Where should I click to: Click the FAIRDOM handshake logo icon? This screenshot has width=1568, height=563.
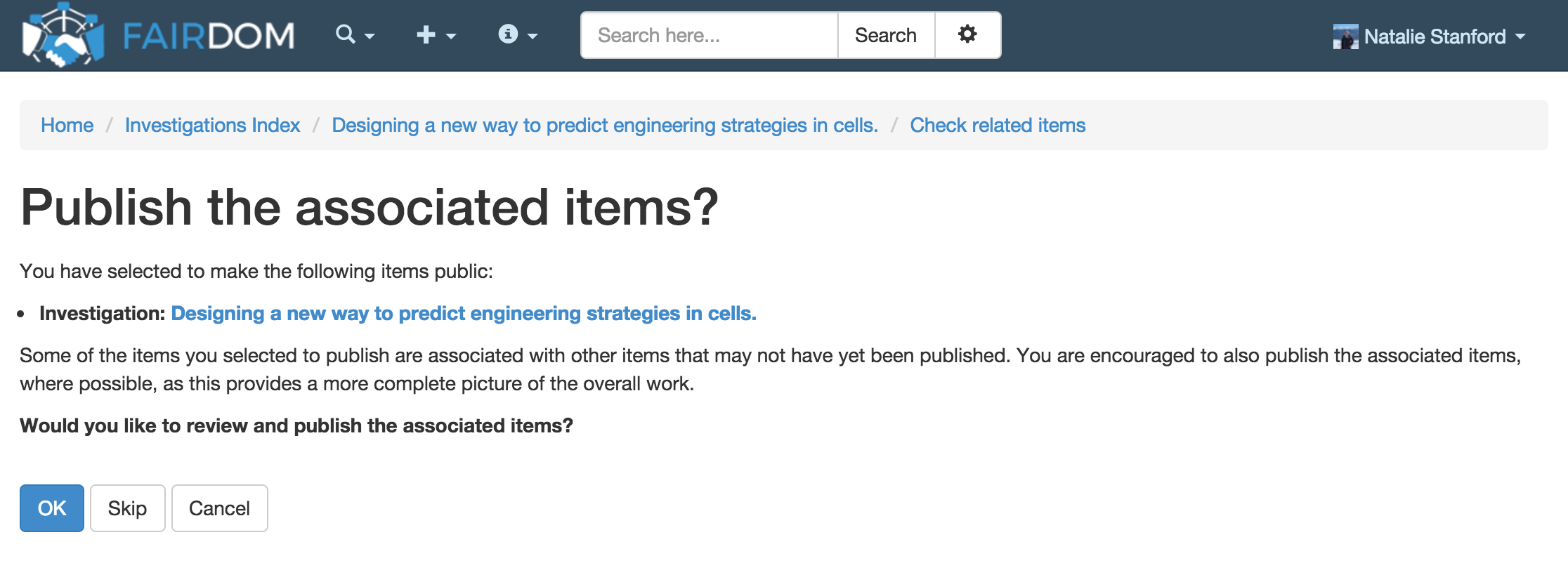click(62, 35)
